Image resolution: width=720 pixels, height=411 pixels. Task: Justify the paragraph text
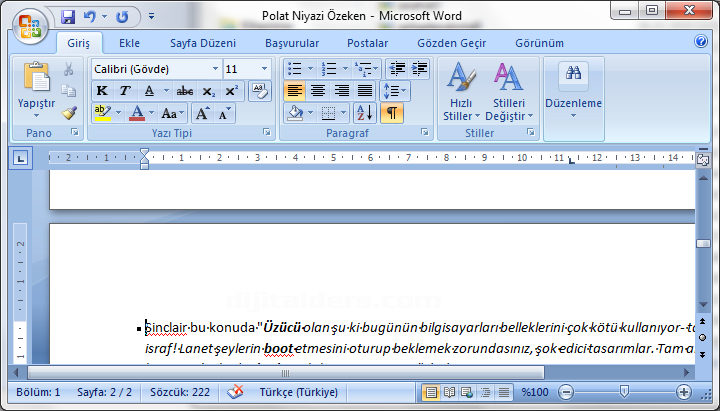pyautogui.click(x=365, y=91)
